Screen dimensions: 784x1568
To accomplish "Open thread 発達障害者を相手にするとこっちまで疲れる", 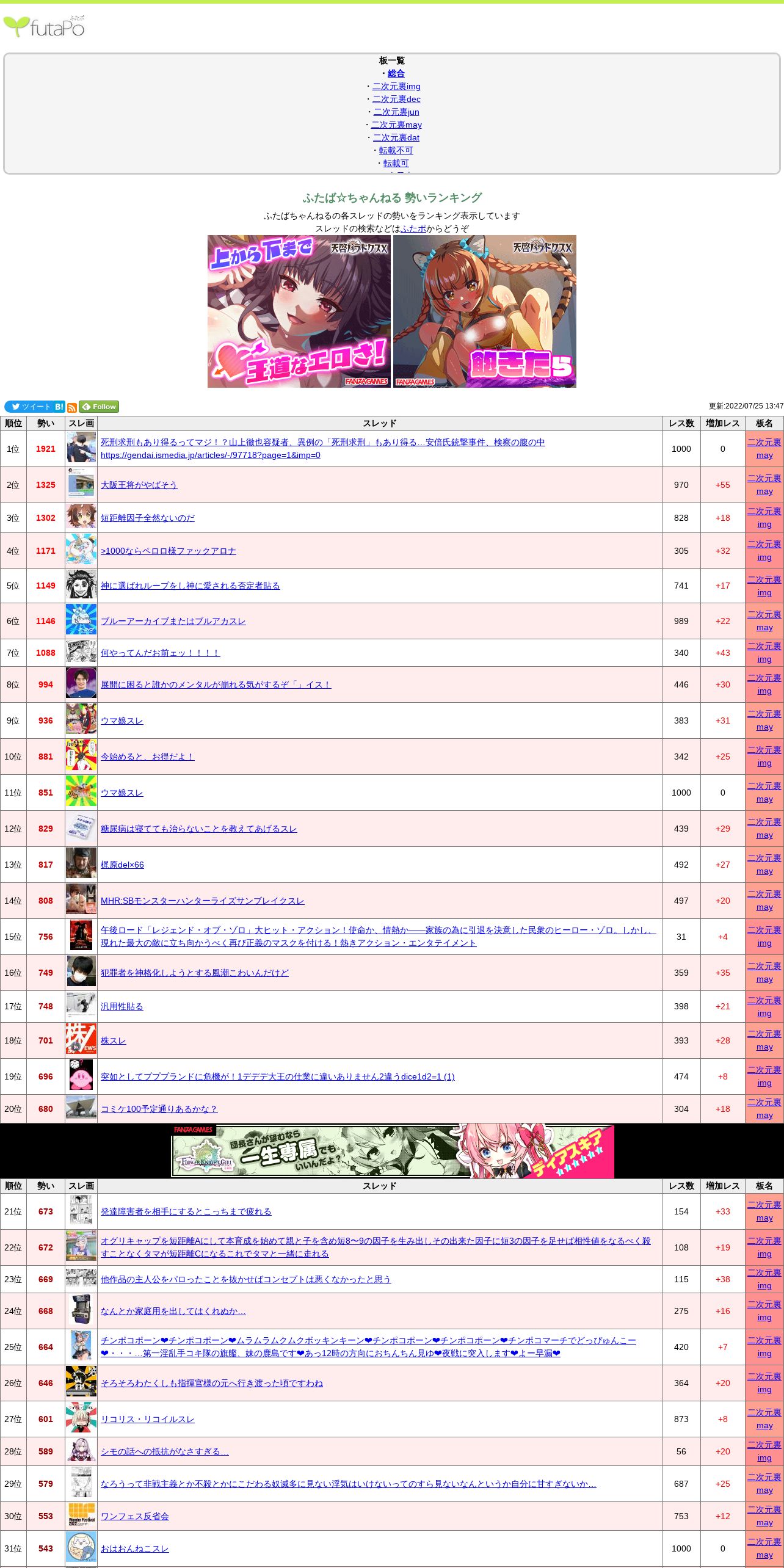I will tap(186, 1211).
